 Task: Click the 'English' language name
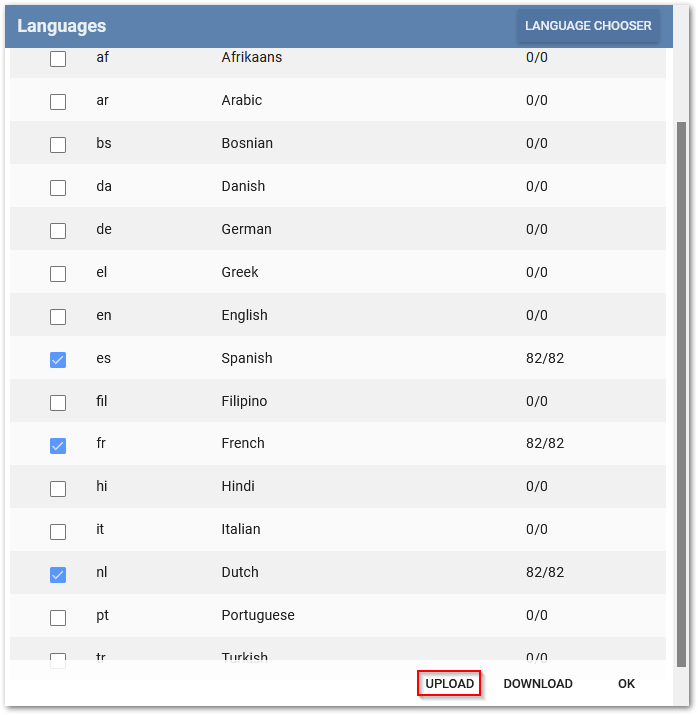(244, 315)
